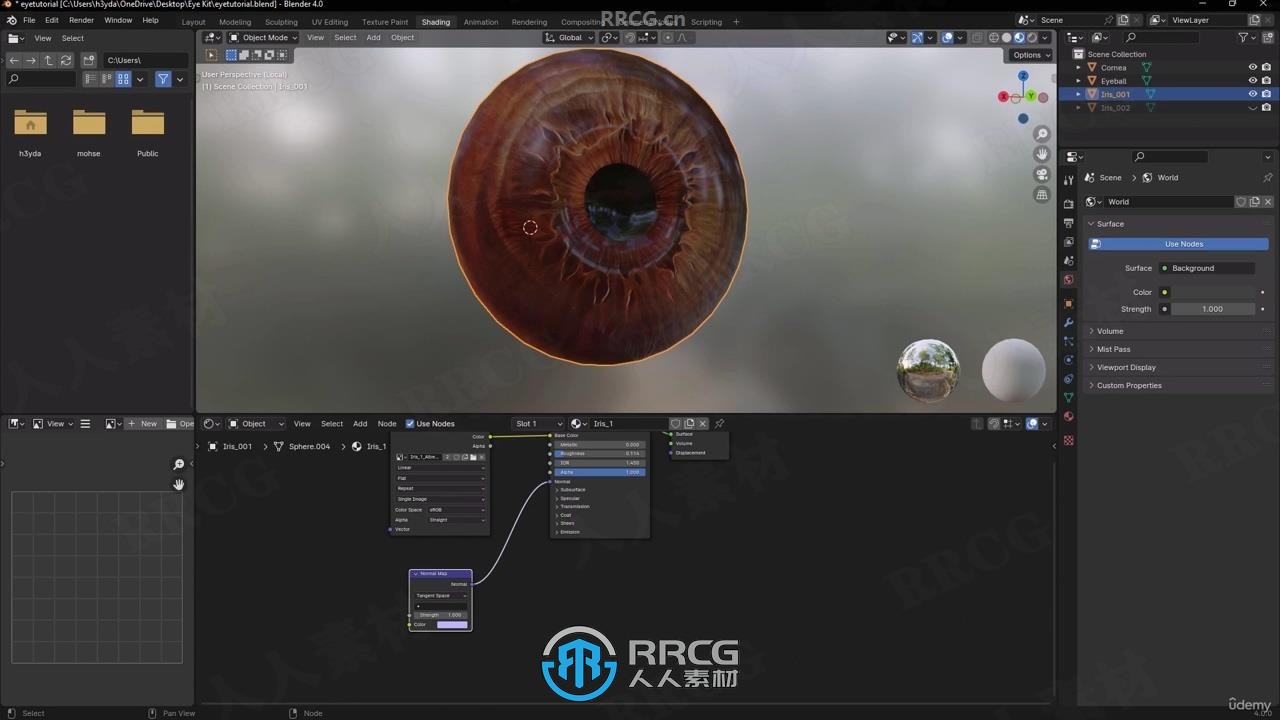The image size is (1280, 720).
Task: Toggle X-ray mode in viewport header
Action: [975, 38]
